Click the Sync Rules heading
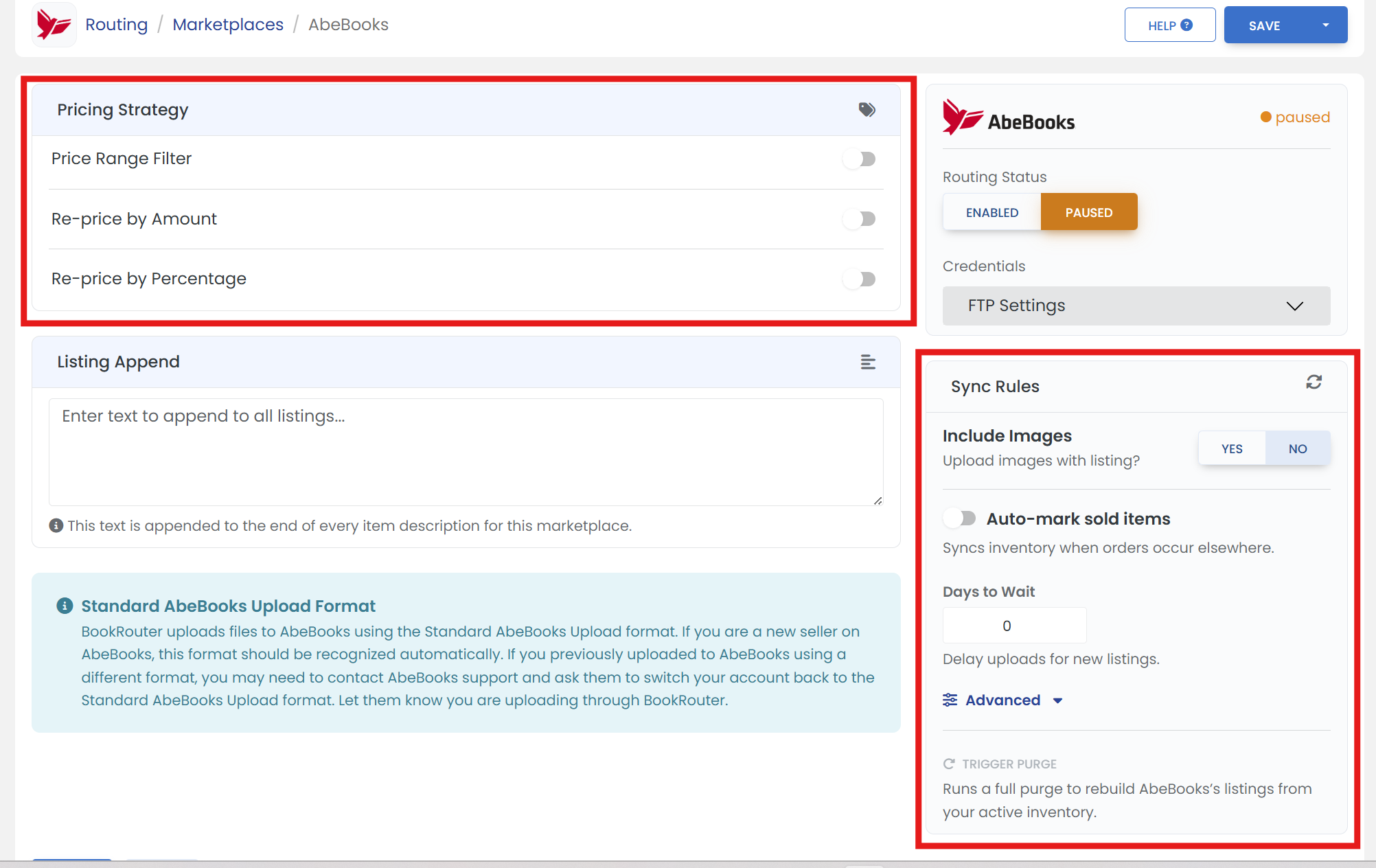 pos(995,387)
